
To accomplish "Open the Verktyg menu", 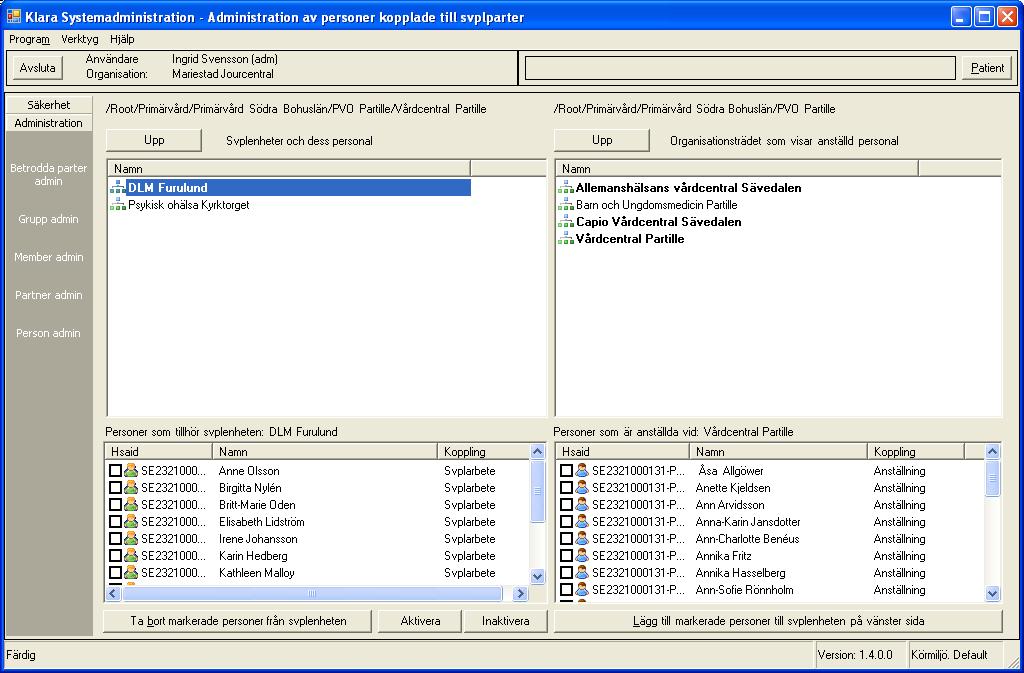I will point(80,39).
